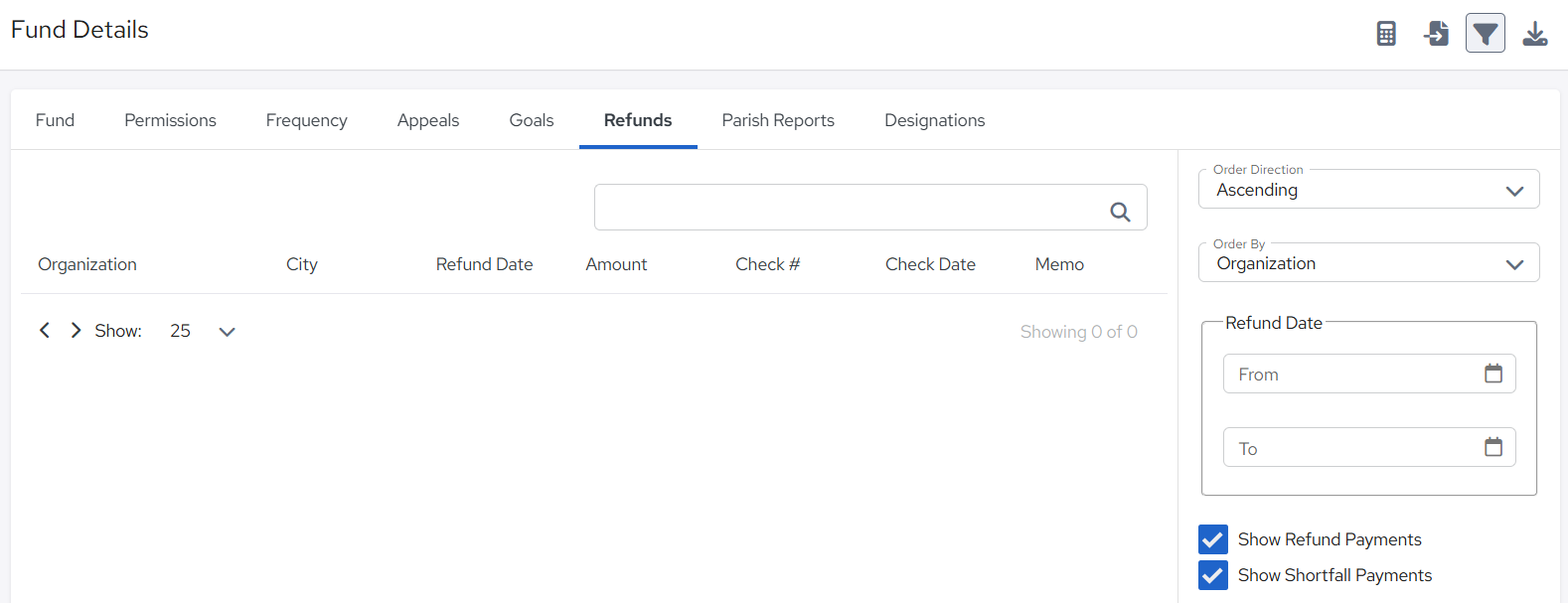Viewport: 1568px width, 603px height.
Task: Click the Refund Date column header
Action: tap(485, 264)
